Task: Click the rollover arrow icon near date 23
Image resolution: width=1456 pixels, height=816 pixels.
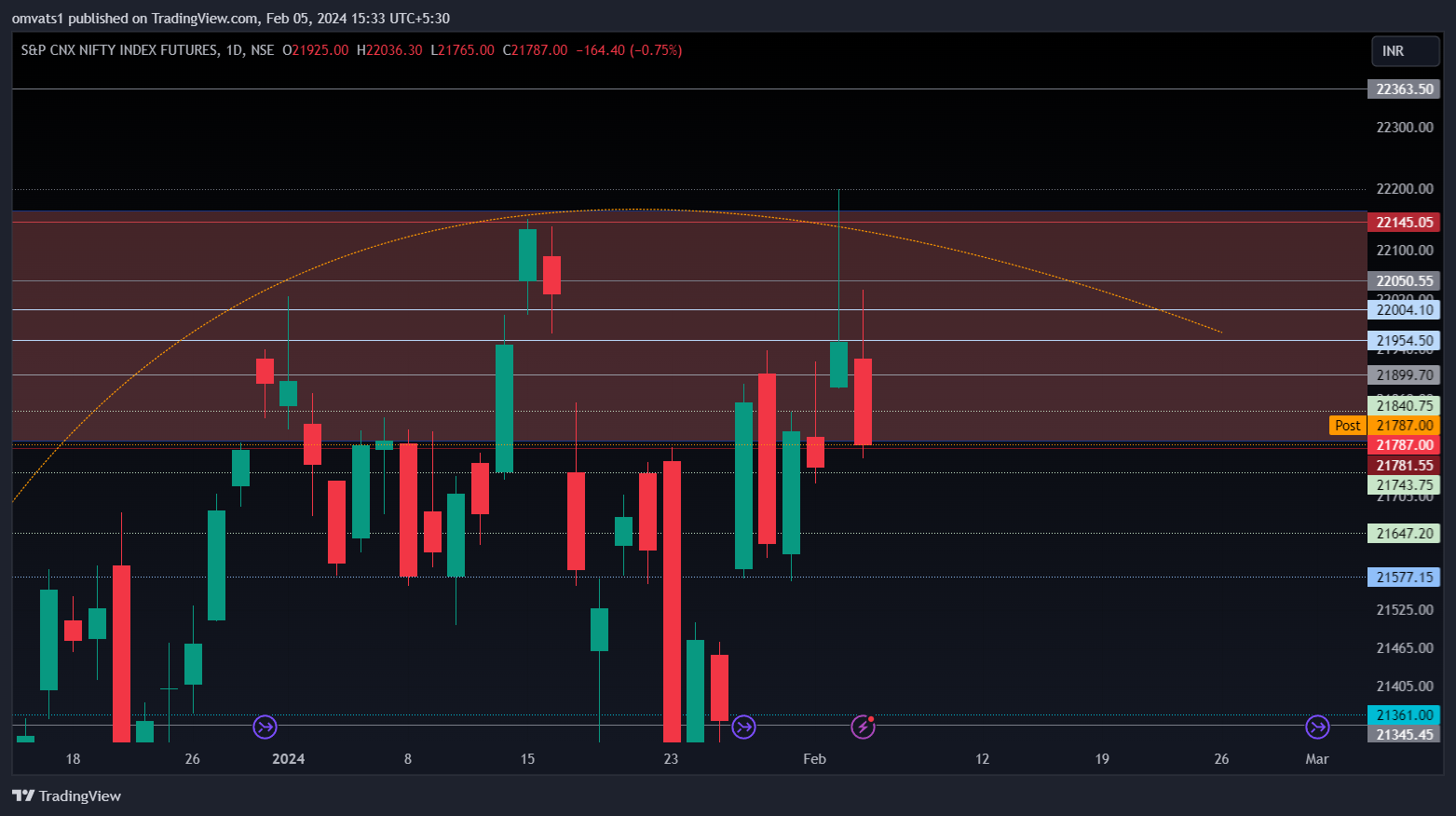Action: point(743,727)
